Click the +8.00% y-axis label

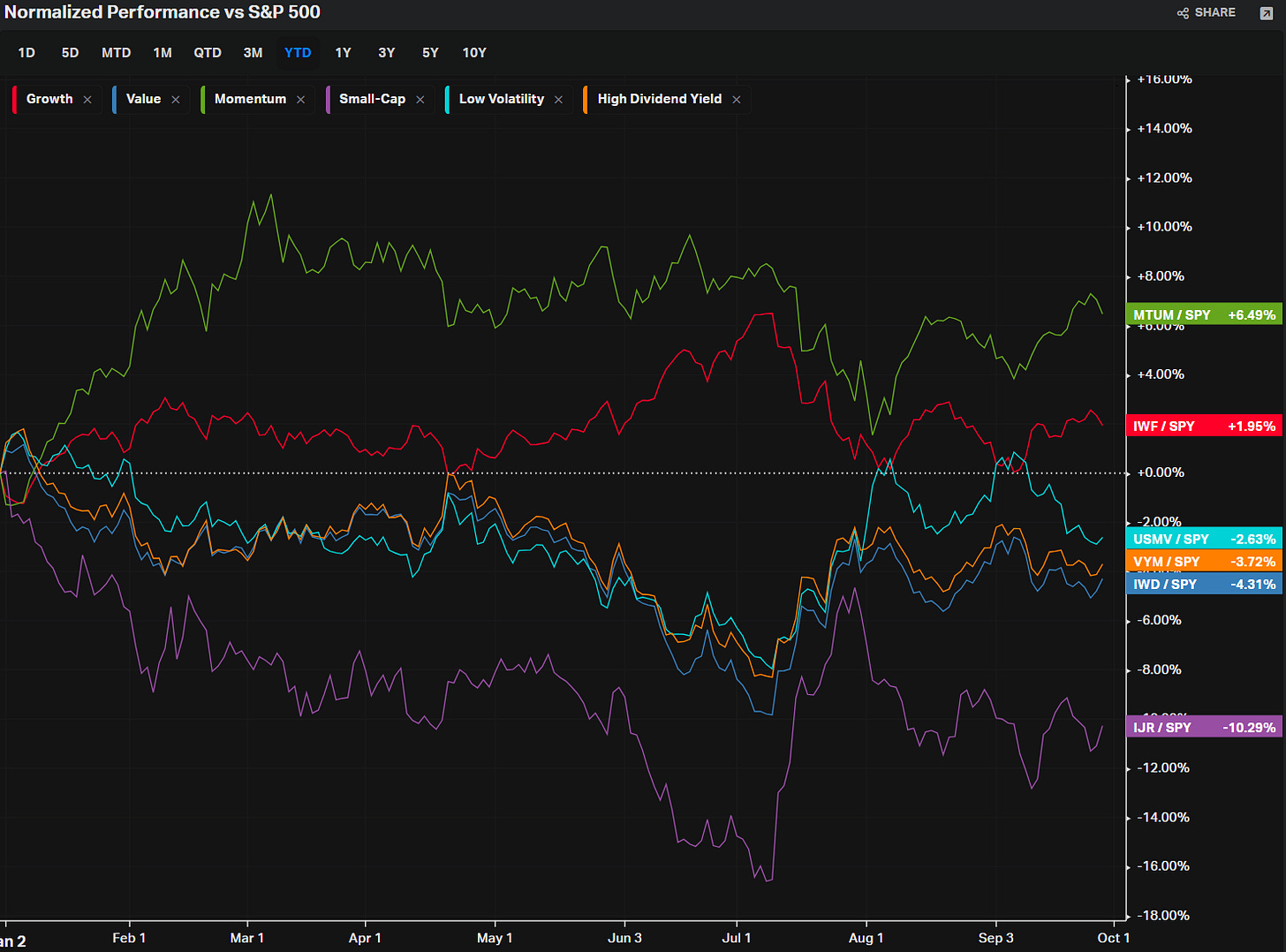click(x=1161, y=276)
